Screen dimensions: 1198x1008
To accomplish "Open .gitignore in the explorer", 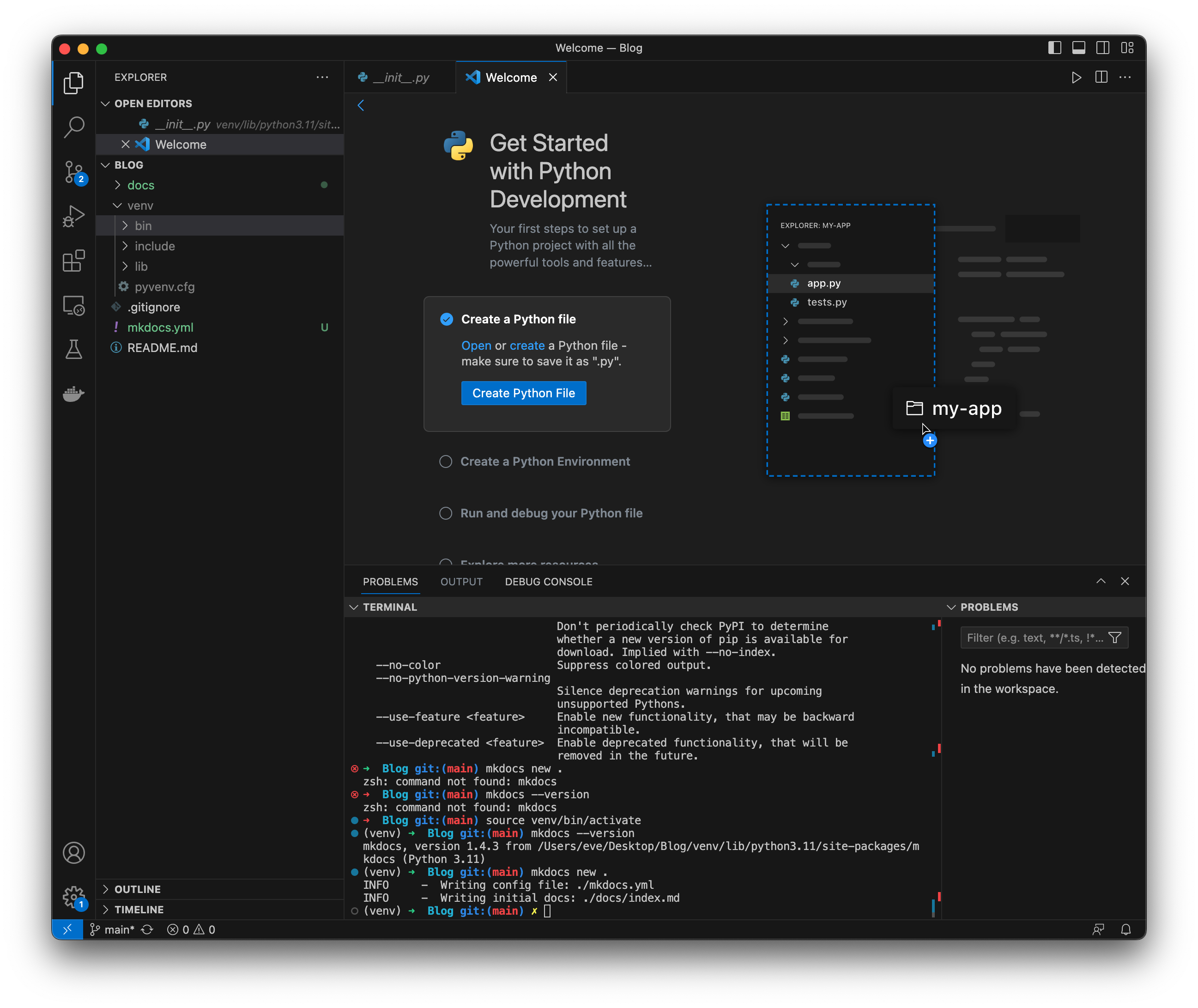I will coord(220,307).
